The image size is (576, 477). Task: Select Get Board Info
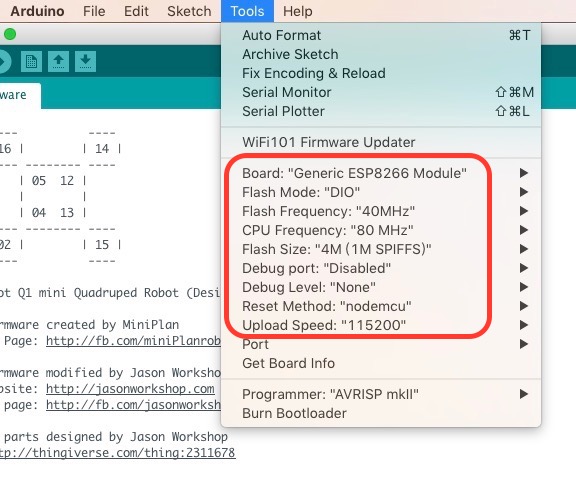[x=381, y=363]
